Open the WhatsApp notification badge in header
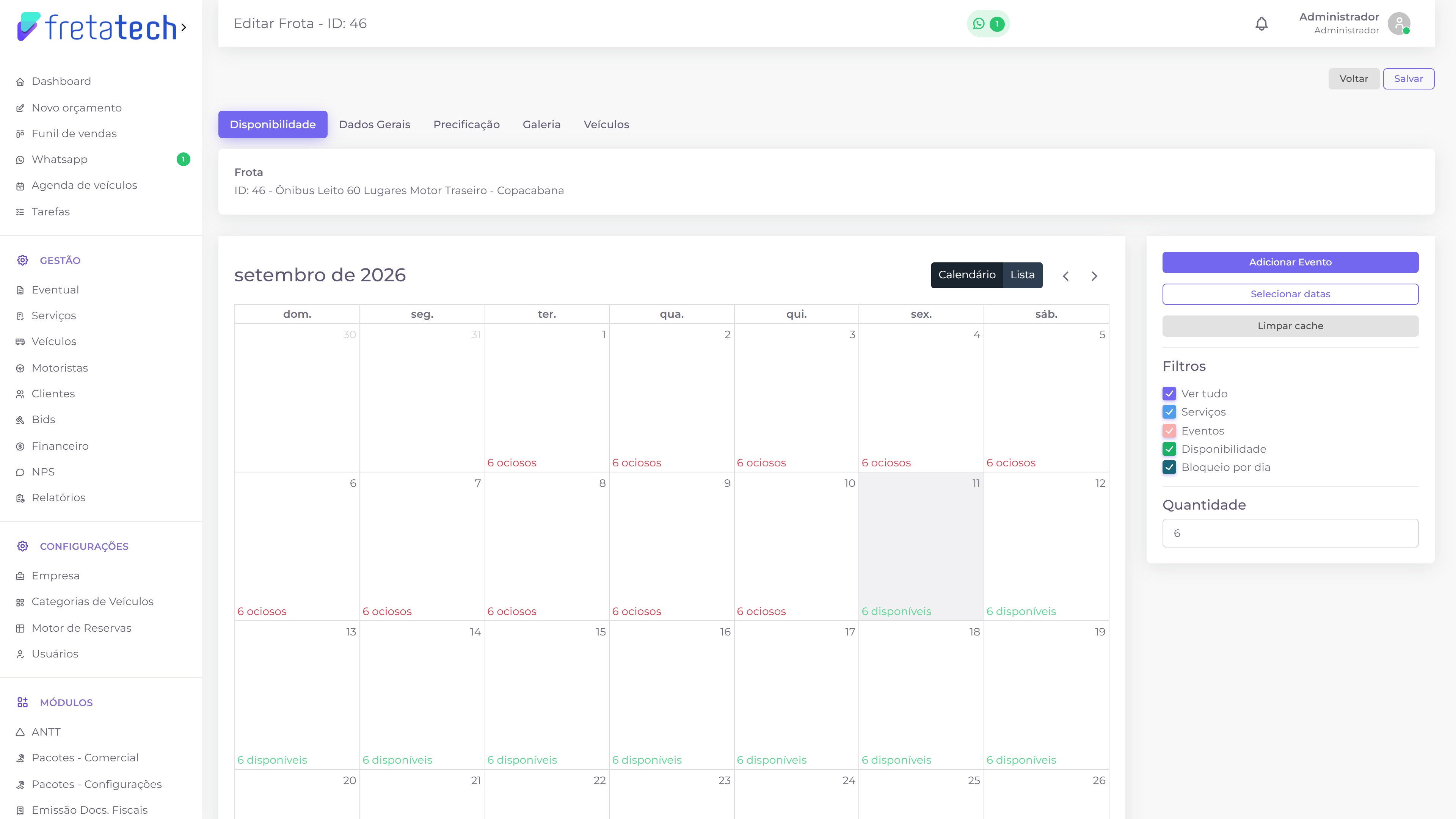Viewport: 1456px width, 819px height. [x=987, y=24]
